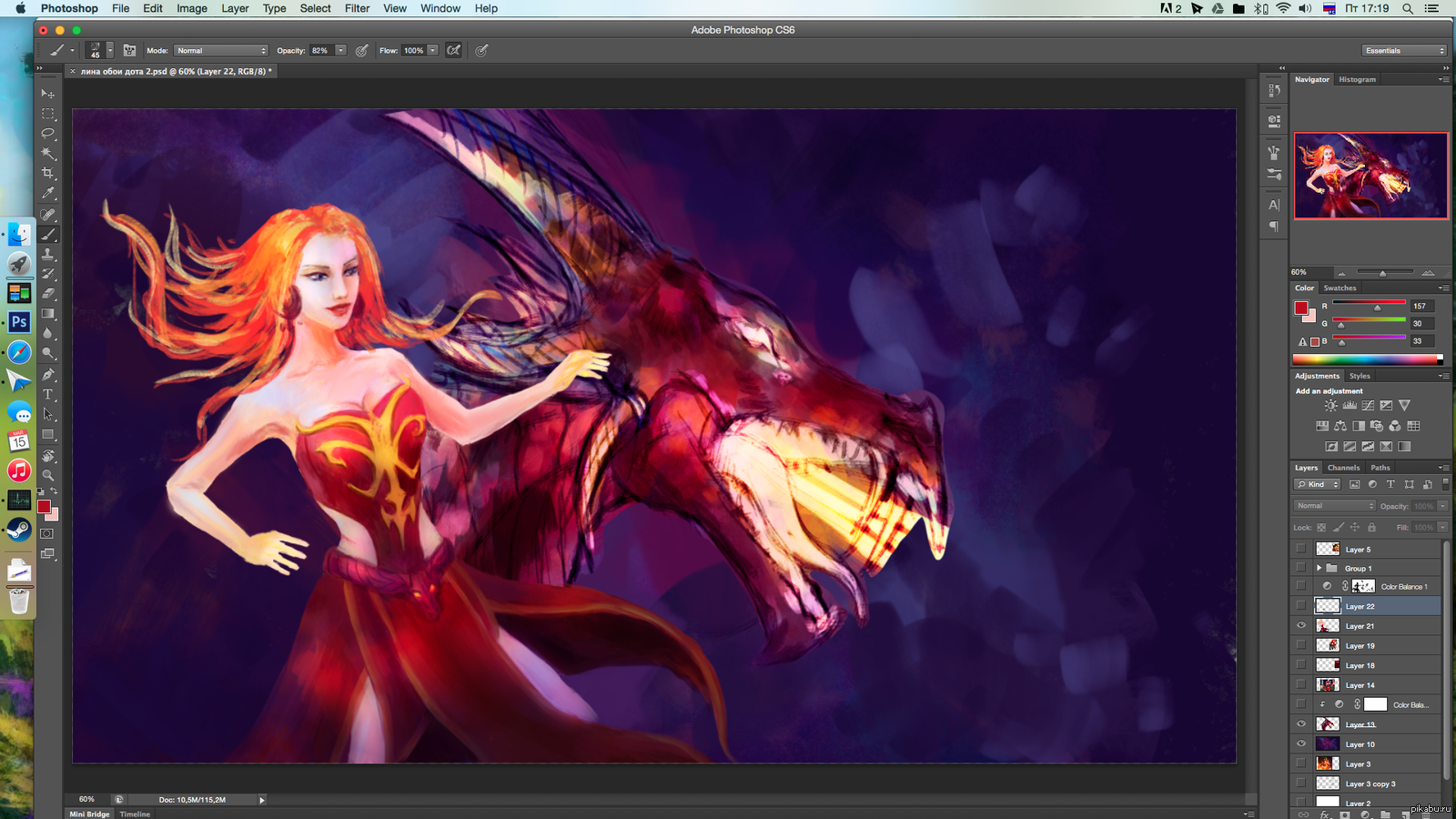Click the R value field 157

[1422, 306]
